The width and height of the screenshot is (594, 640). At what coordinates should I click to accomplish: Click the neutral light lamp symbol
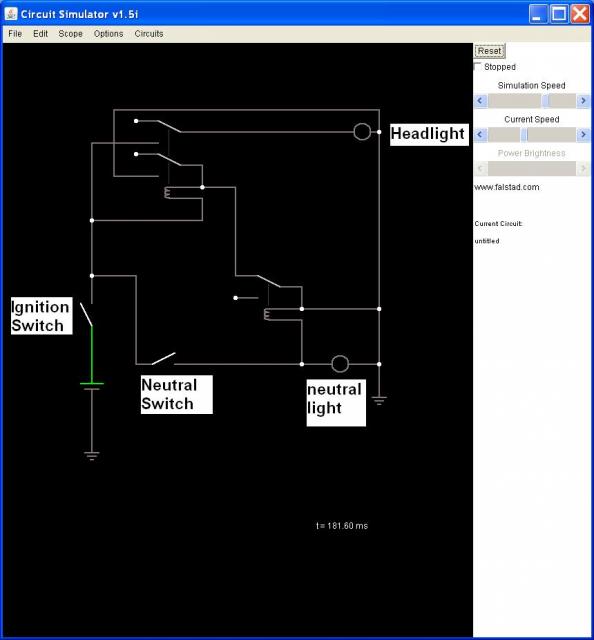[x=340, y=364]
